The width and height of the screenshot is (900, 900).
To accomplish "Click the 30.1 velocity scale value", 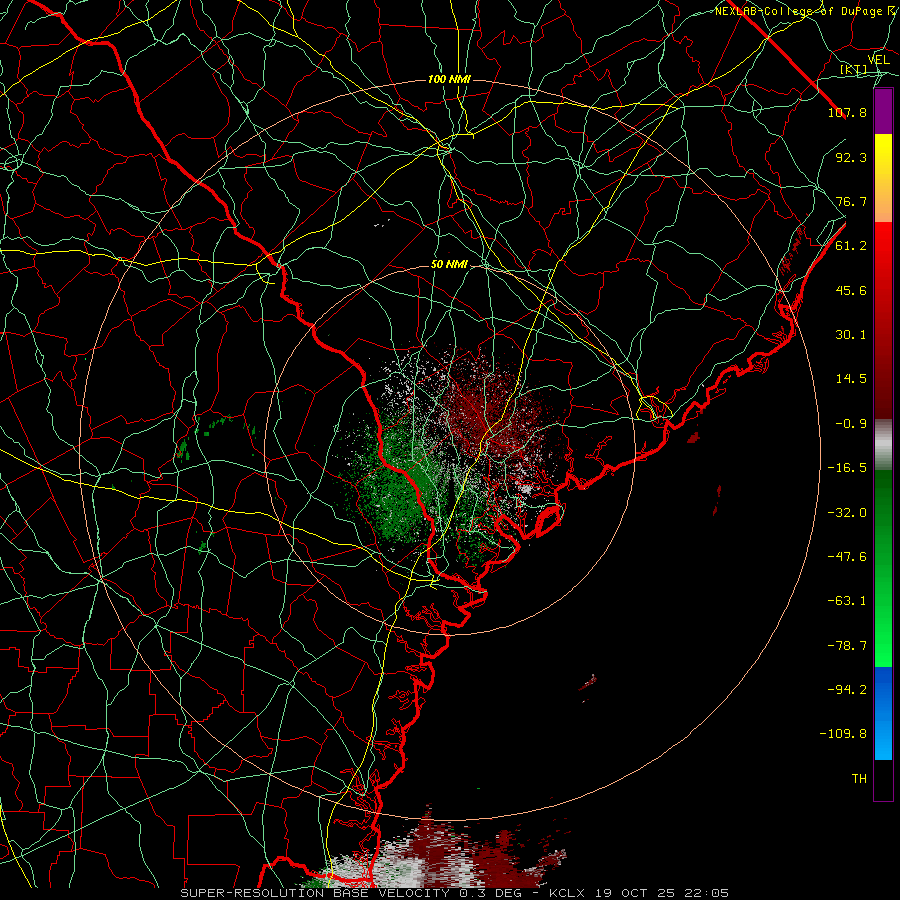I will tap(851, 335).
